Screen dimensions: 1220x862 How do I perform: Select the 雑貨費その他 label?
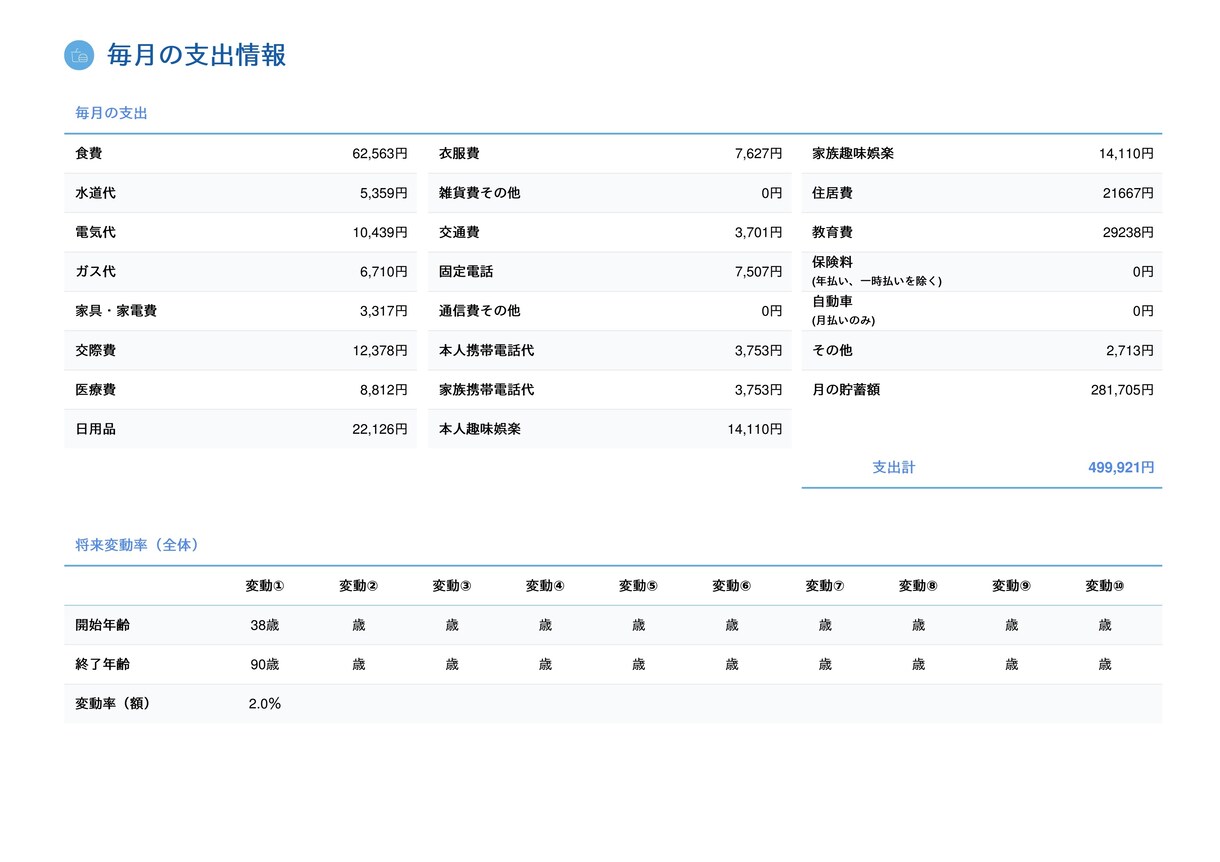click(480, 193)
